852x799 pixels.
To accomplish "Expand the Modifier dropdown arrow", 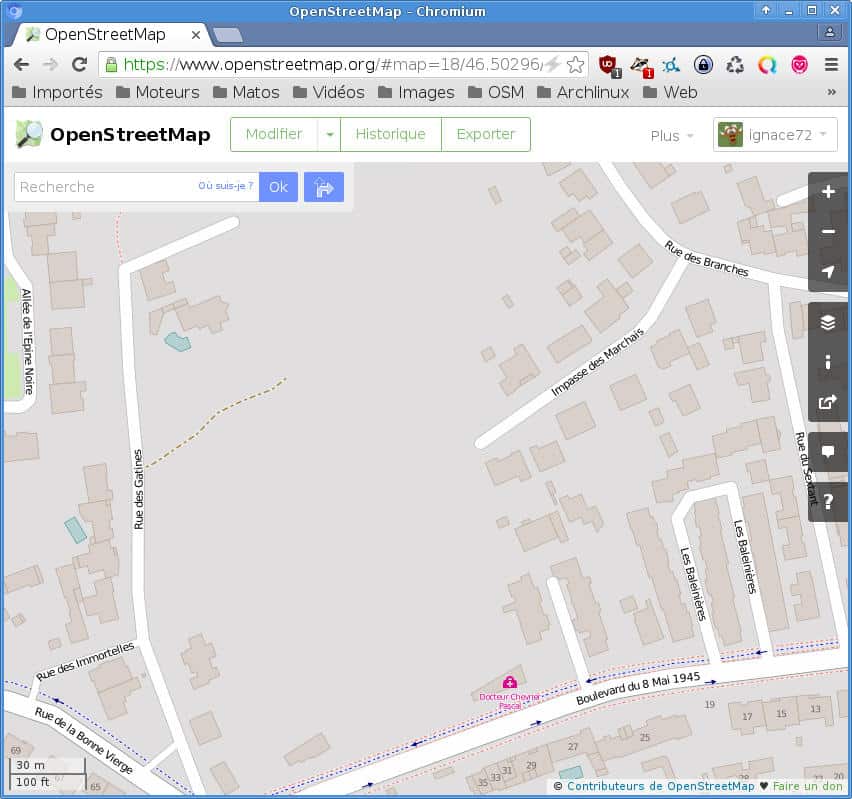I will click(x=329, y=134).
